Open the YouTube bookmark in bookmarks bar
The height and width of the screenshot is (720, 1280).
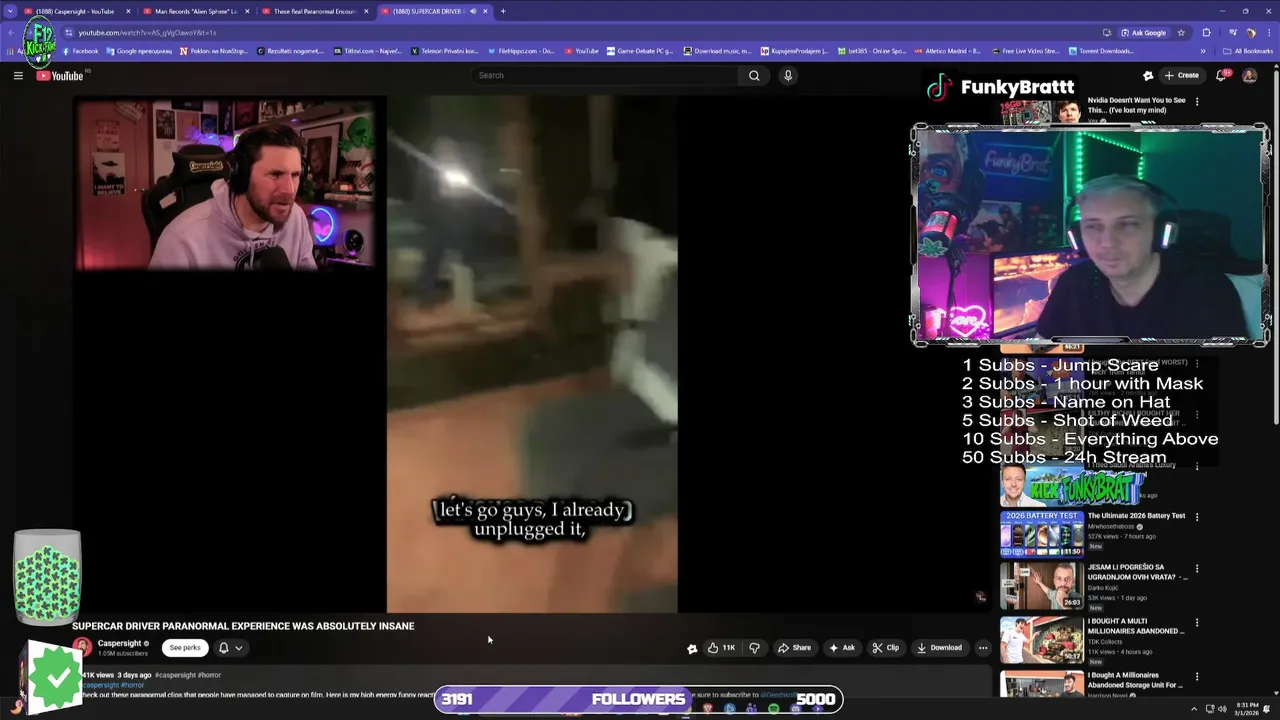(x=582, y=51)
